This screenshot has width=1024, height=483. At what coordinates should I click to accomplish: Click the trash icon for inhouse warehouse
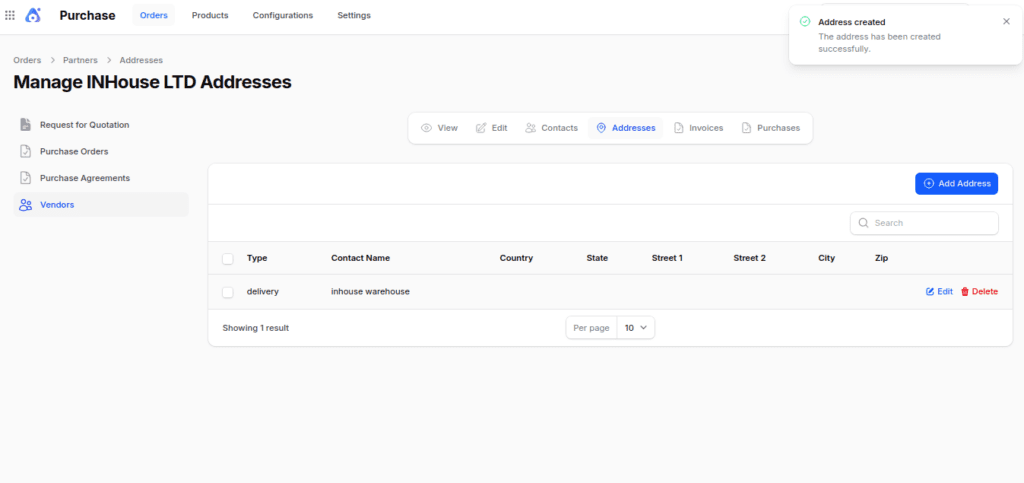[x=965, y=292]
